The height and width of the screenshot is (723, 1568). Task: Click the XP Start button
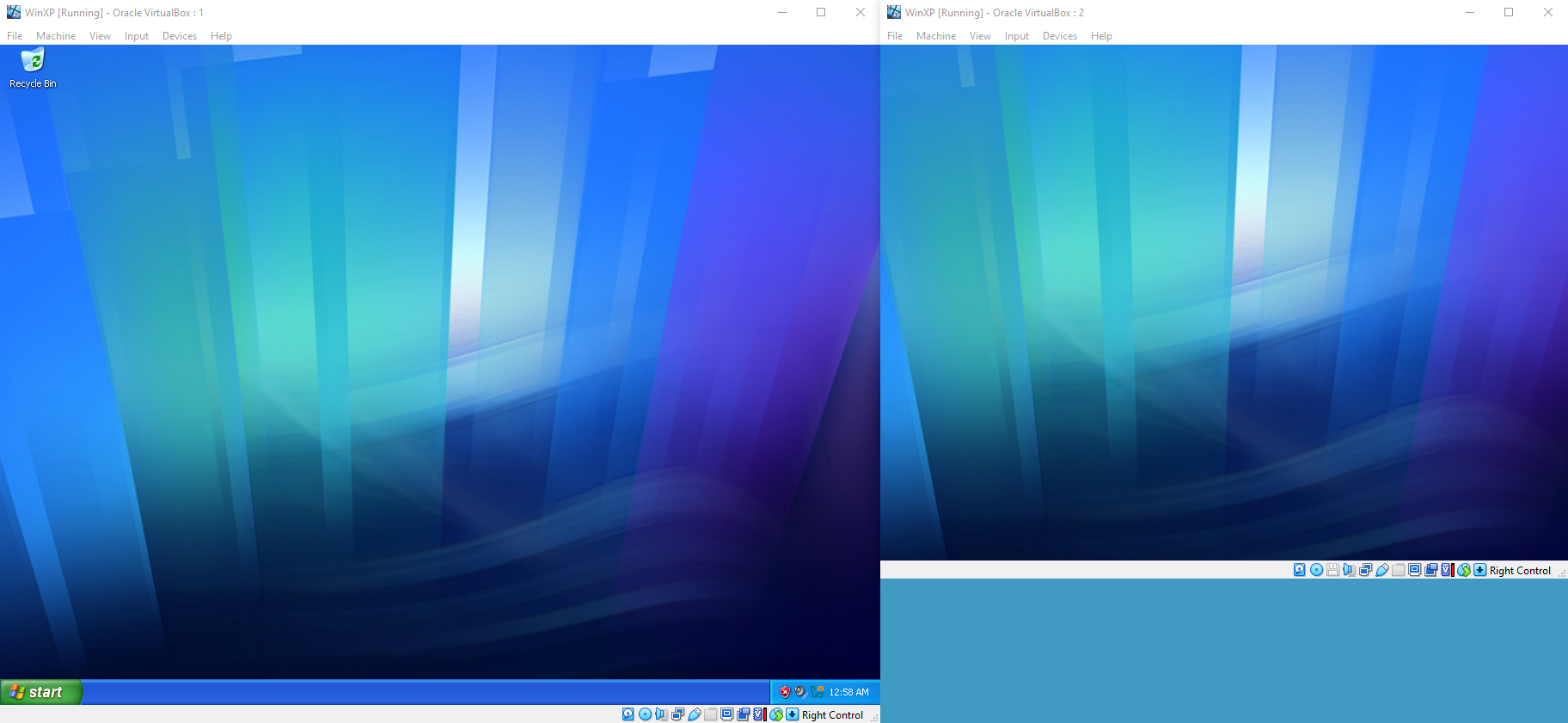click(x=41, y=692)
